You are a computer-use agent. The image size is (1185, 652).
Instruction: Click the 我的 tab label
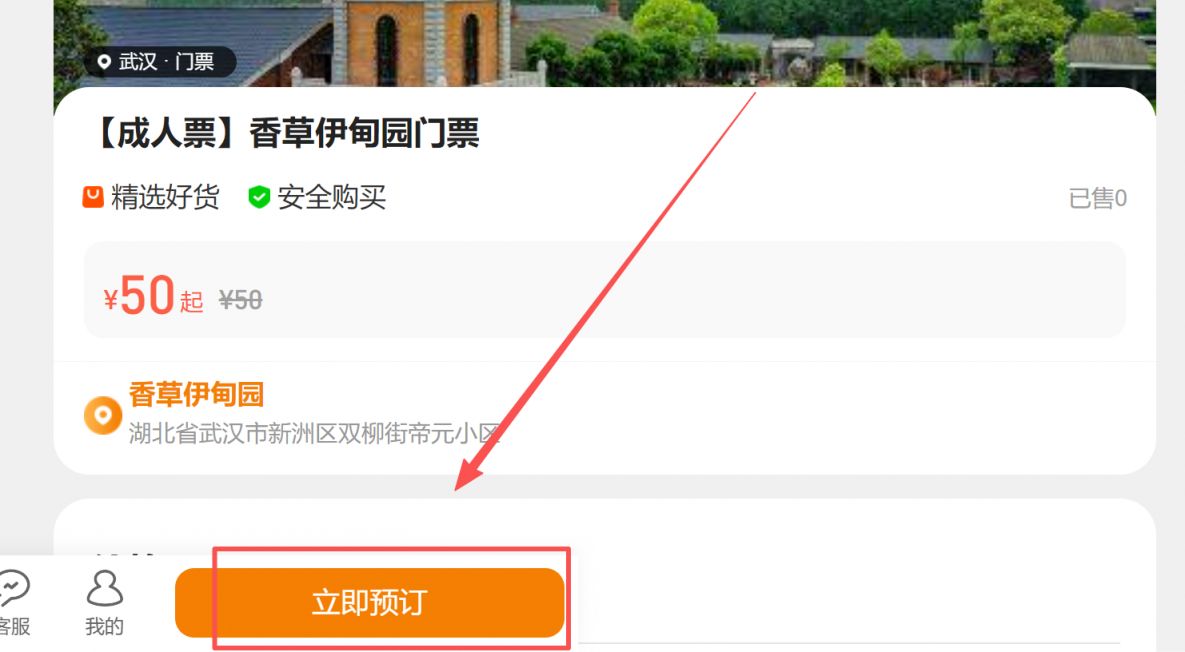click(x=104, y=626)
